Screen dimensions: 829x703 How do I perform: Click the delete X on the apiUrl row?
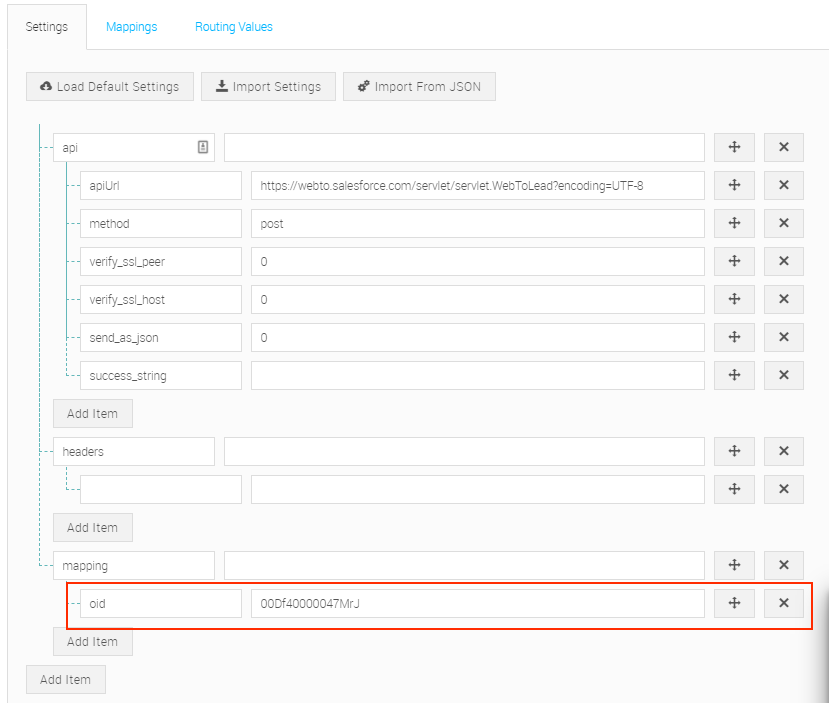784,185
